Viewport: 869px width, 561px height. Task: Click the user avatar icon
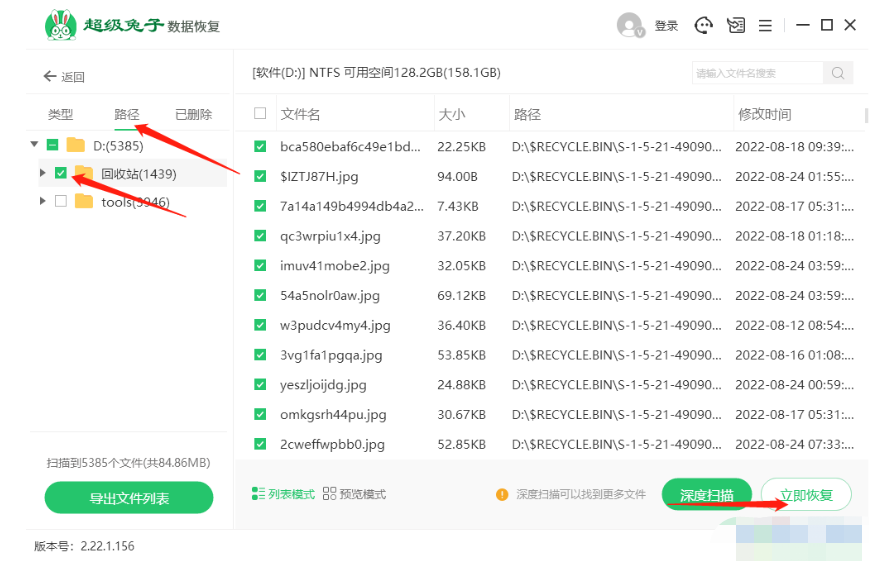pyautogui.click(x=630, y=26)
